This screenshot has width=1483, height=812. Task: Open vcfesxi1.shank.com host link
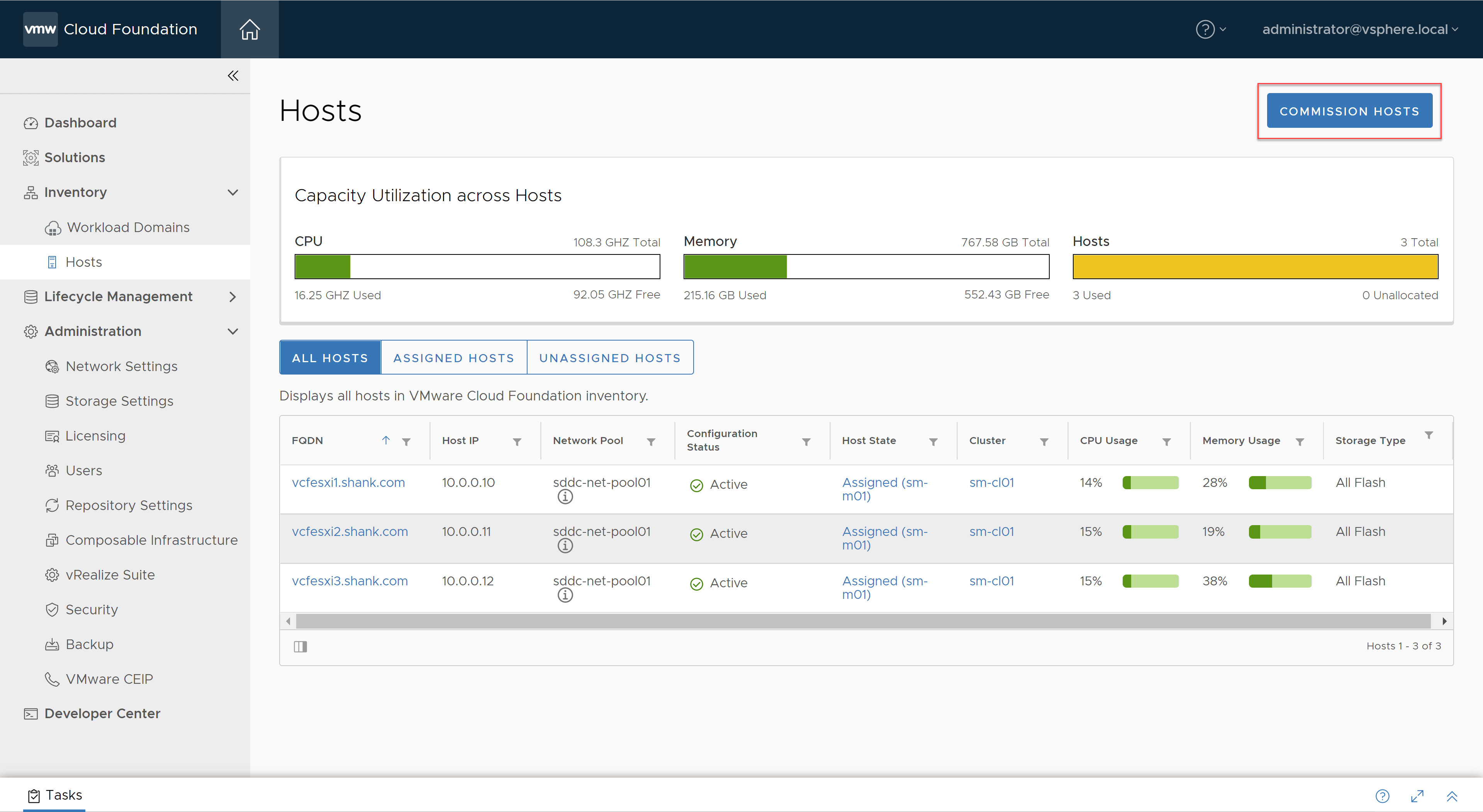coord(348,482)
